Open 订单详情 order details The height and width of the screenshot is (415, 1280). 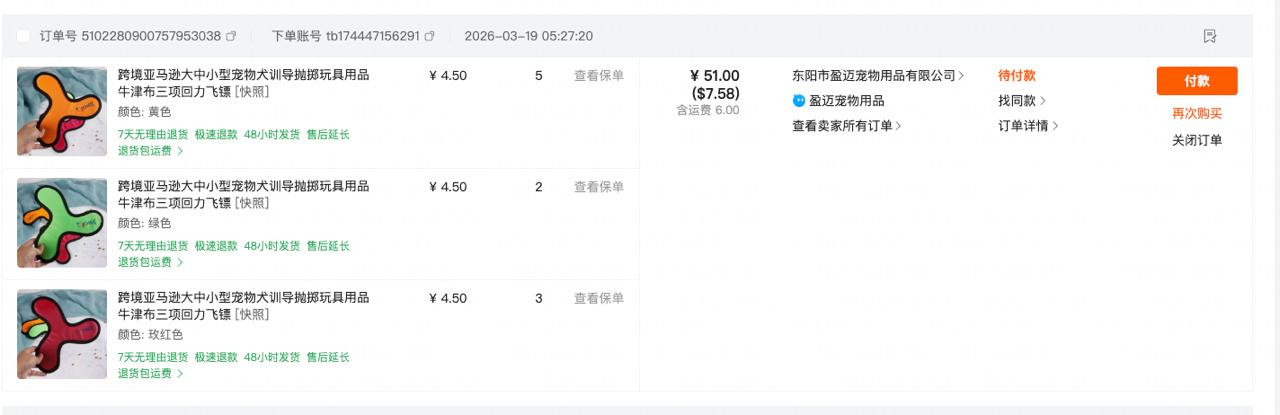click(x=1027, y=126)
